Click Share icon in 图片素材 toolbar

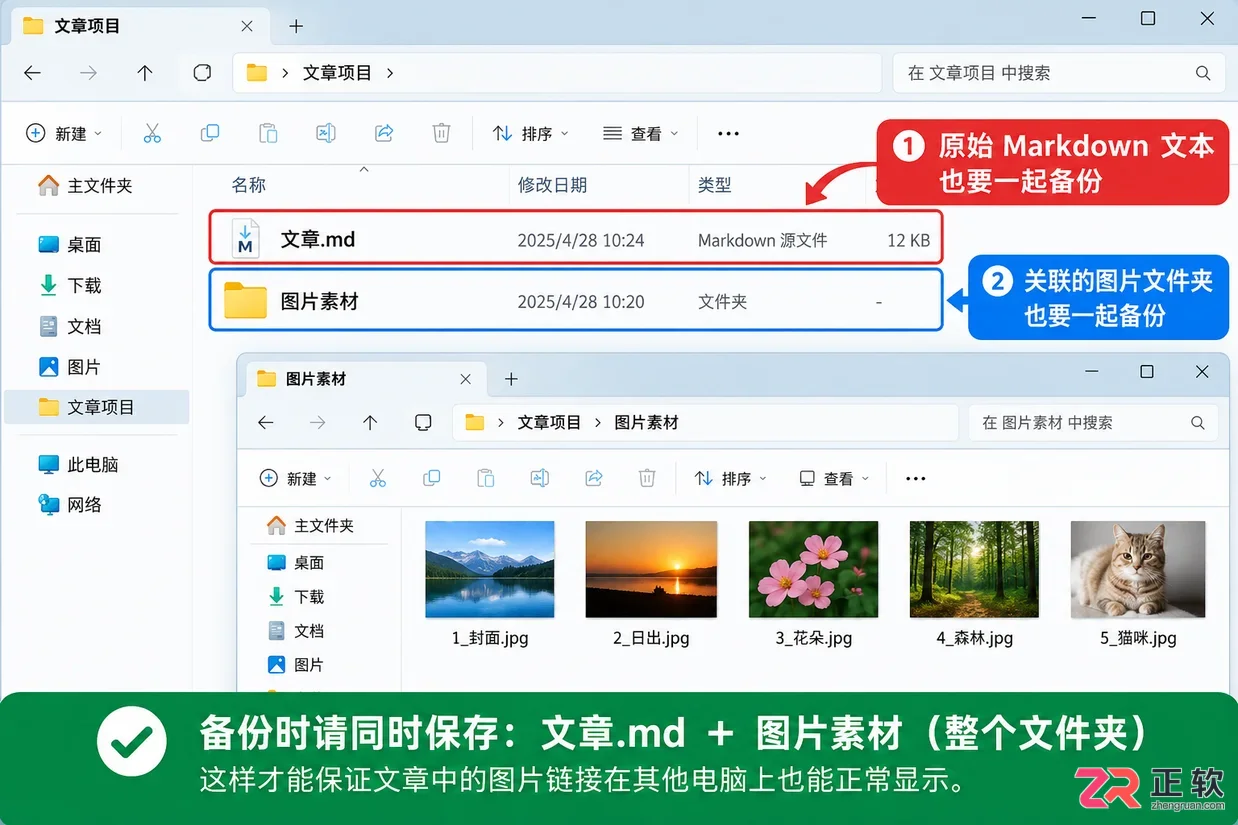(x=594, y=478)
